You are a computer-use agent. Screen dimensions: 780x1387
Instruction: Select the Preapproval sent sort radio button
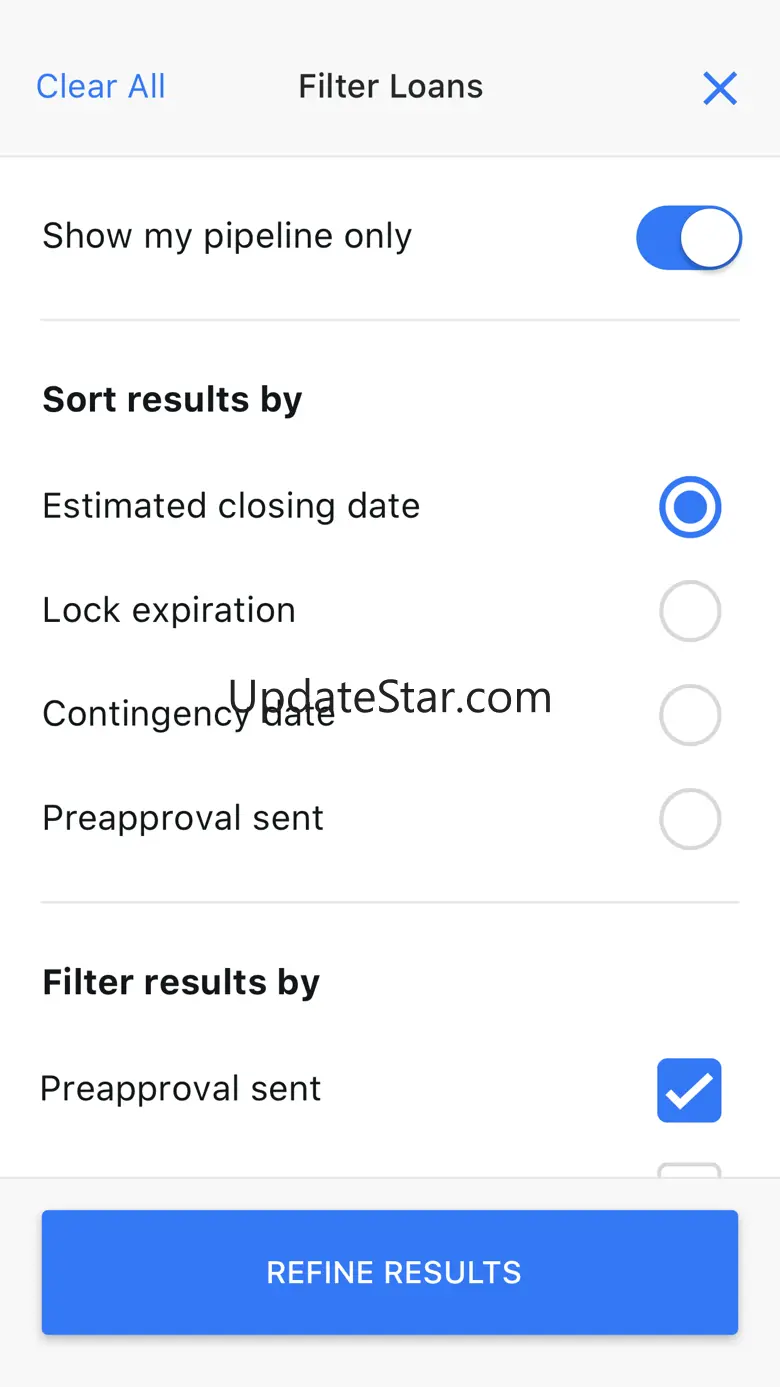(x=690, y=819)
